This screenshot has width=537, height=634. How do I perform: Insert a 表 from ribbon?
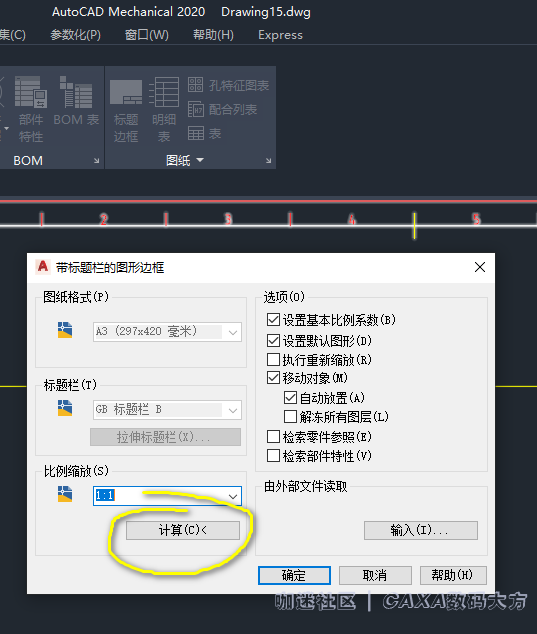coord(205,133)
